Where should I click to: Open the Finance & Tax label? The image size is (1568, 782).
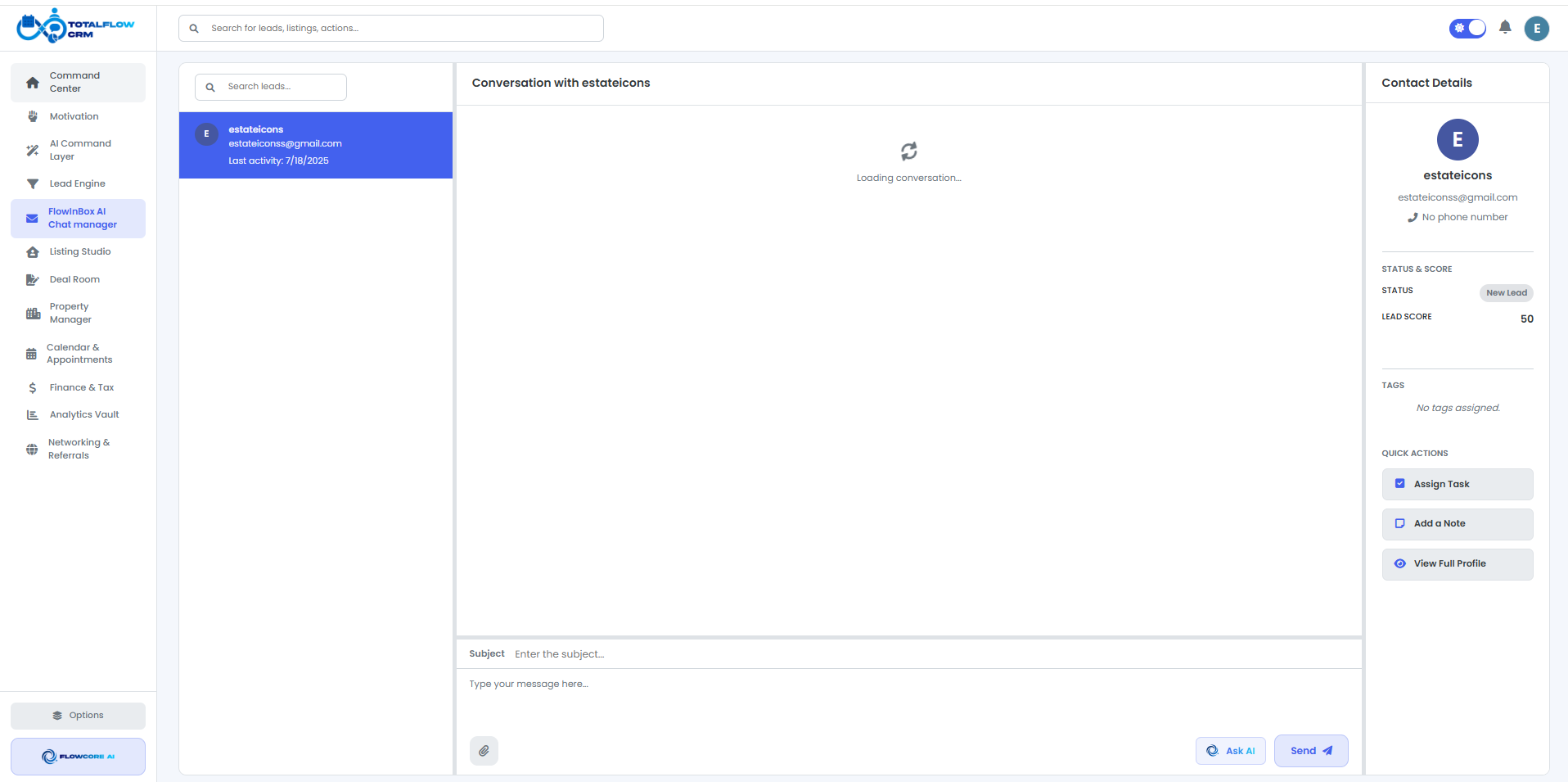coord(81,387)
